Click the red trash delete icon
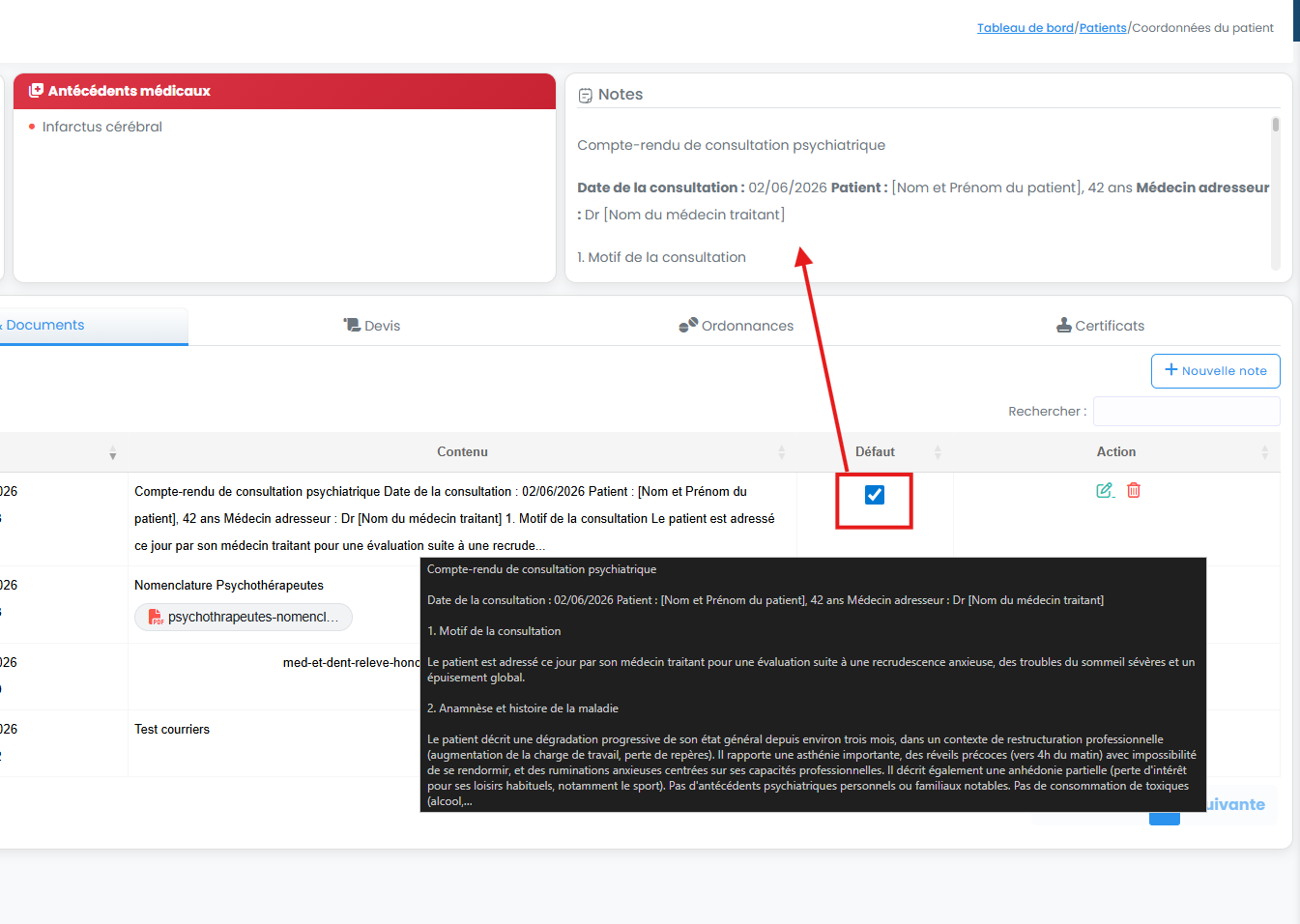 pyautogui.click(x=1134, y=490)
